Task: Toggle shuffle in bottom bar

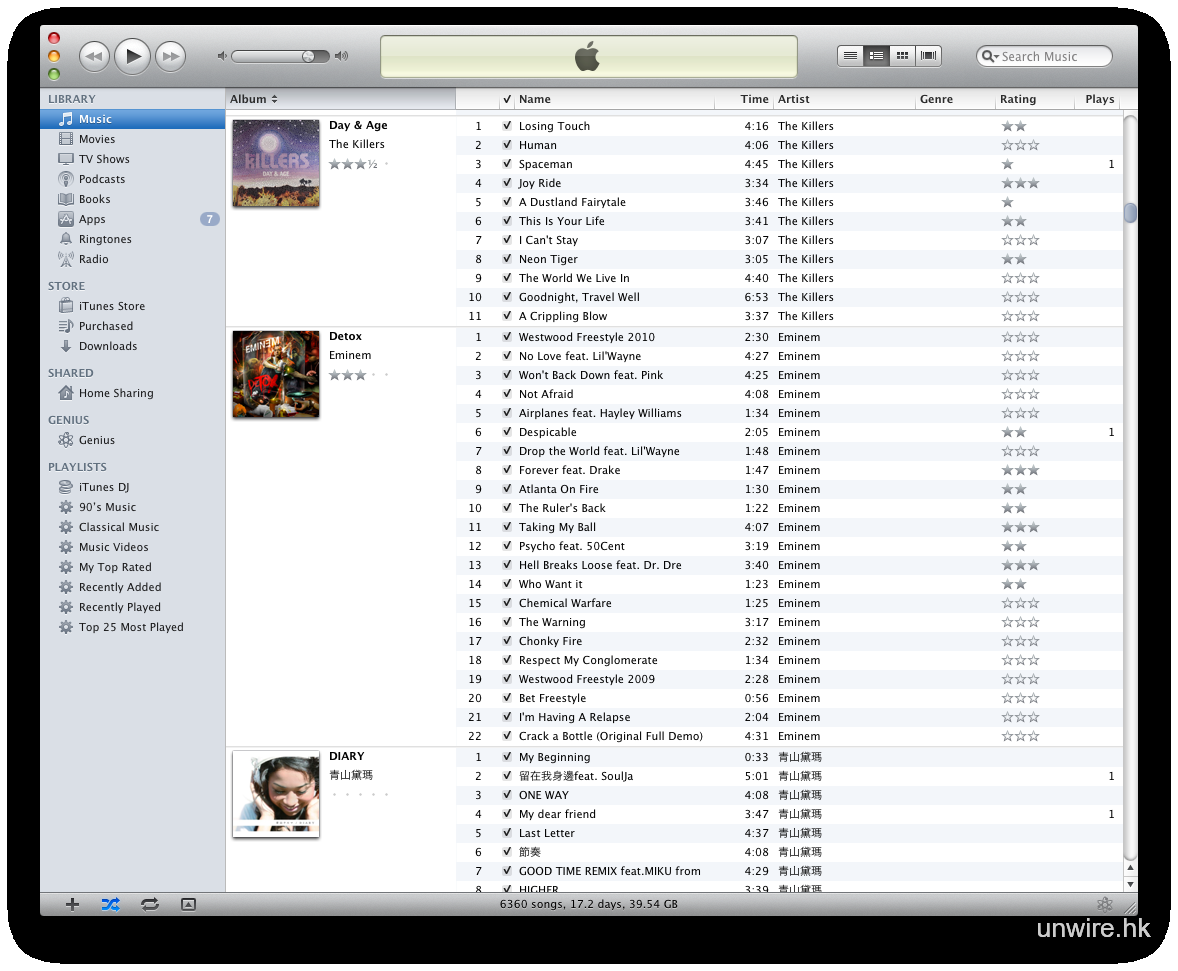Action: [x=110, y=904]
